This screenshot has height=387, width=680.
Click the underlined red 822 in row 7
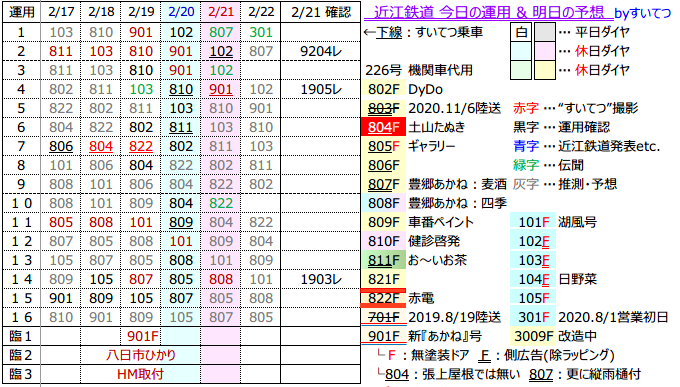(141, 146)
